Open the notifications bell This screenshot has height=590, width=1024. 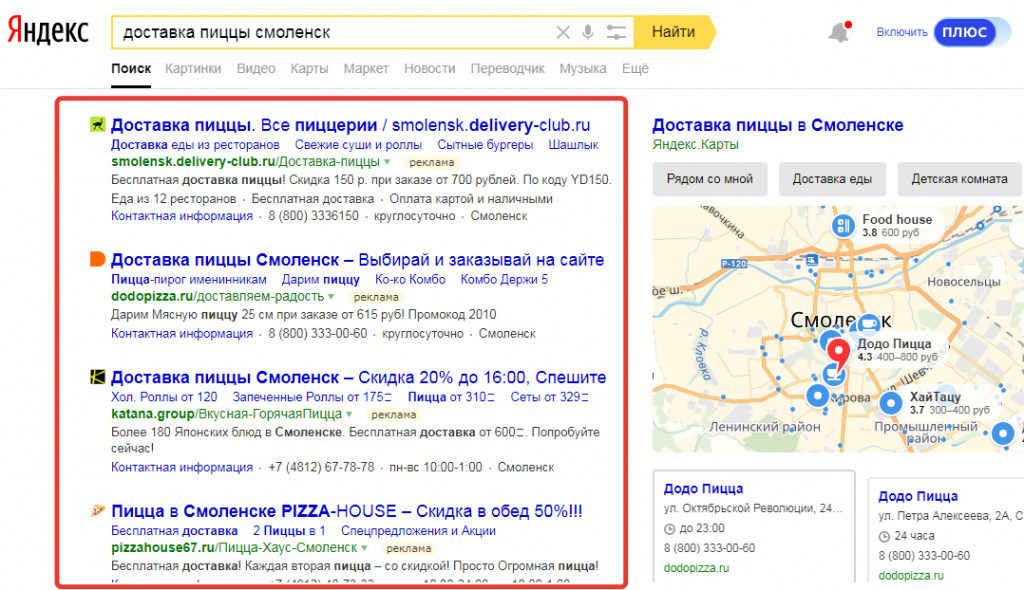839,32
